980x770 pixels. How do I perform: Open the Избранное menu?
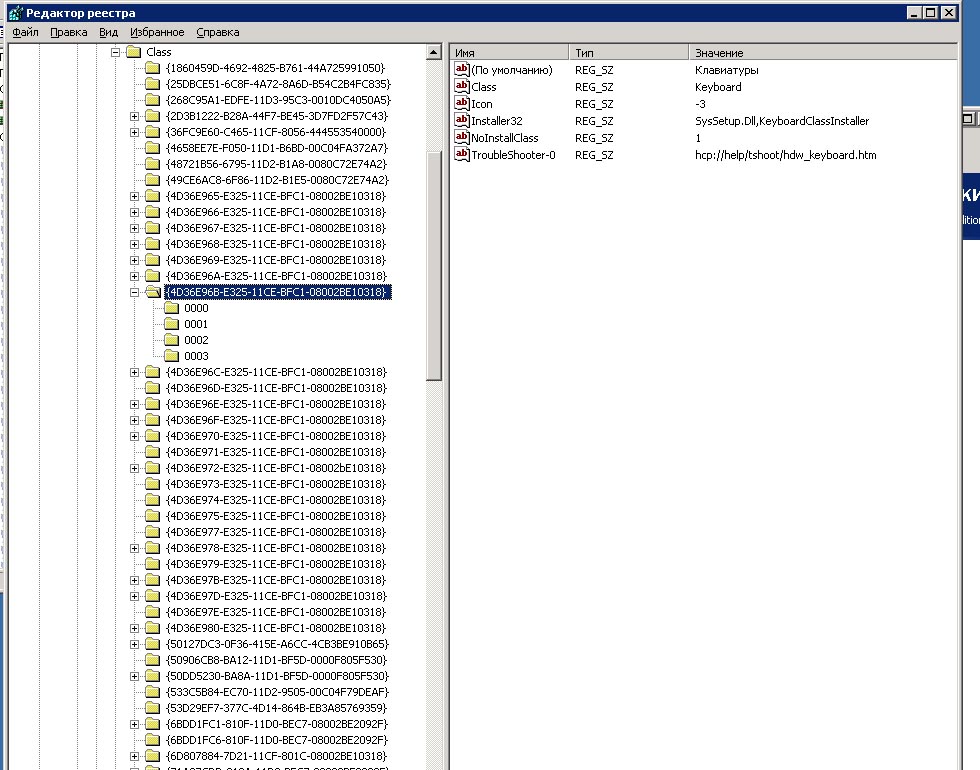click(157, 32)
